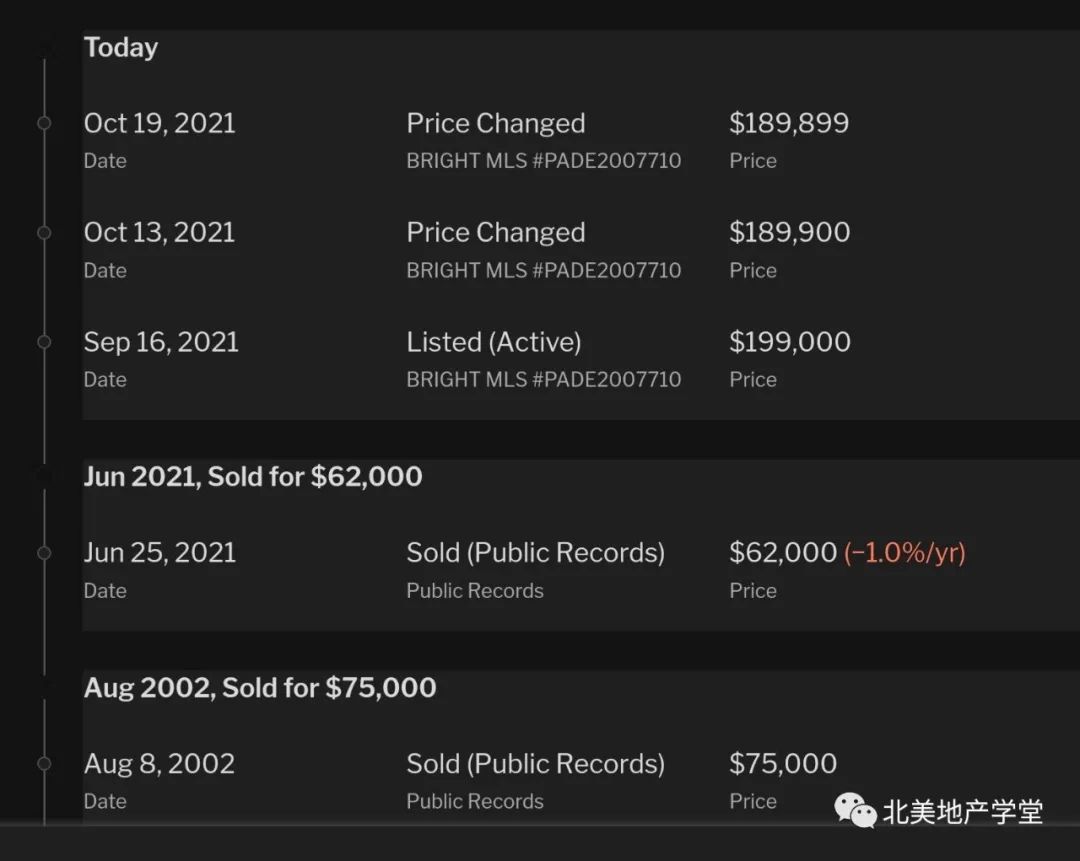Open BRIGHT MLS #PADE2007710 link for Sep 16
The width and height of the screenshot is (1080, 861).
pyautogui.click(x=543, y=380)
